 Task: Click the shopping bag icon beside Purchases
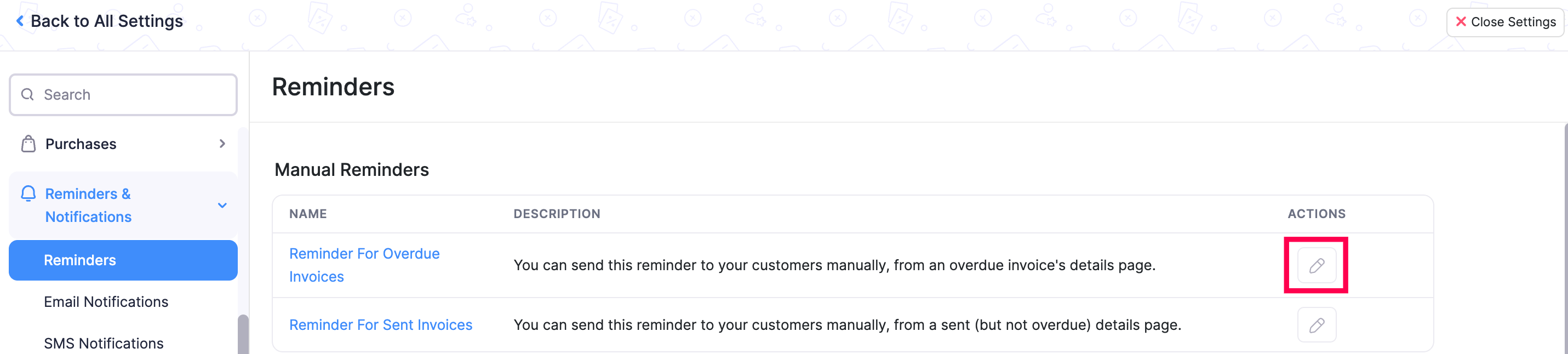pos(28,144)
